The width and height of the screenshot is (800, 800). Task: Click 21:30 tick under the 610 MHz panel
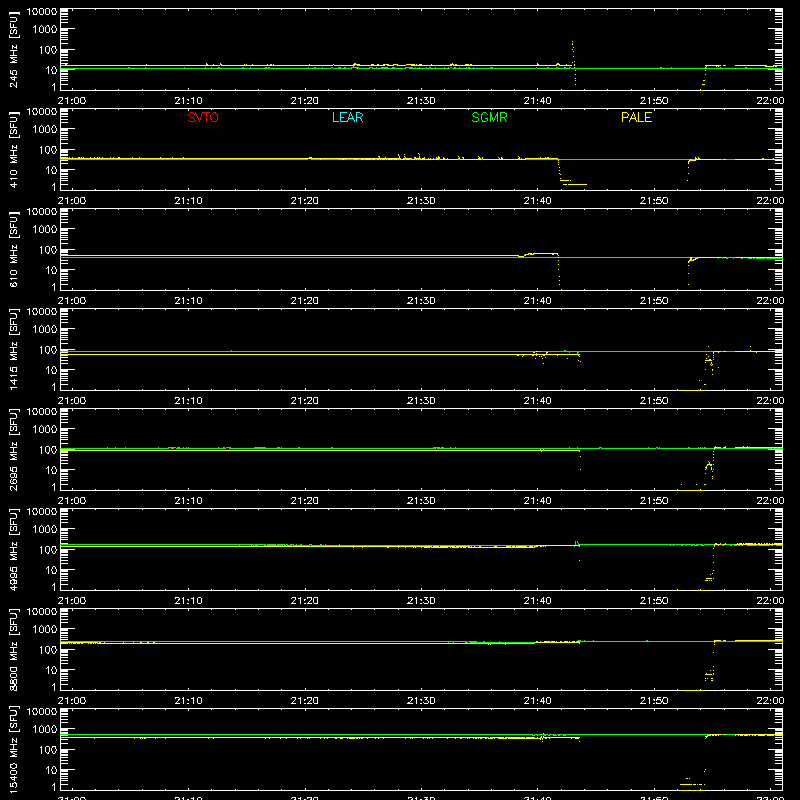(x=421, y=301)
